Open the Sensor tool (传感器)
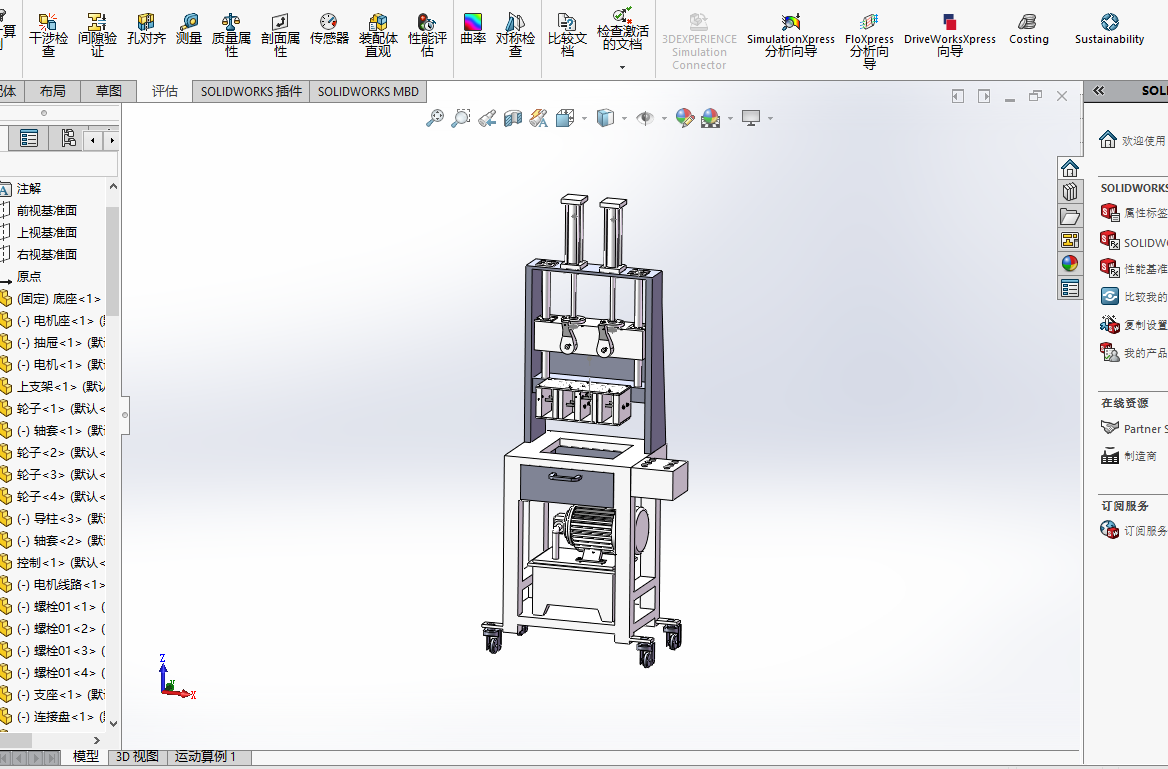 click(x=329, y=30)
